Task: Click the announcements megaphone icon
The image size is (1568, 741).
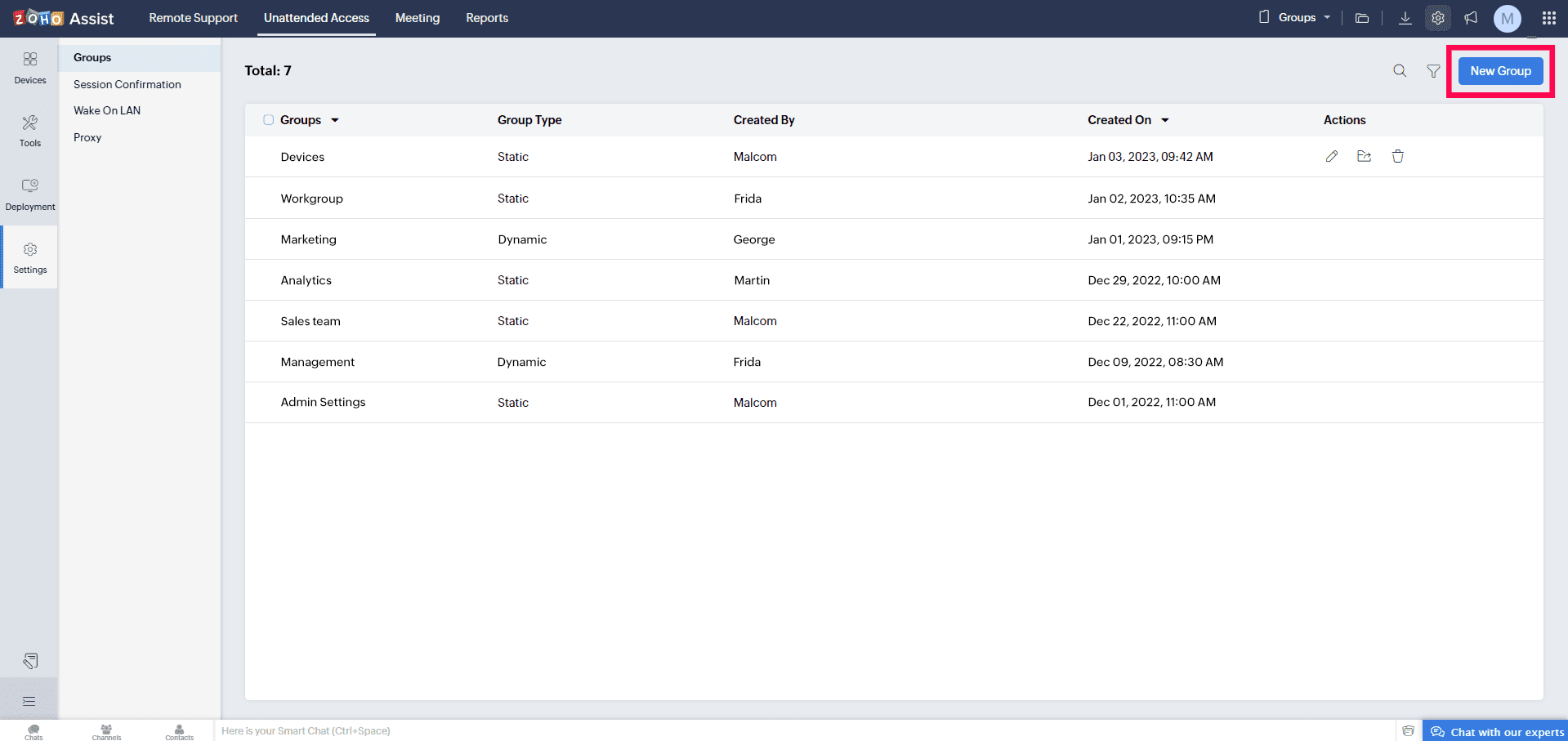Action: point(1471,18)
